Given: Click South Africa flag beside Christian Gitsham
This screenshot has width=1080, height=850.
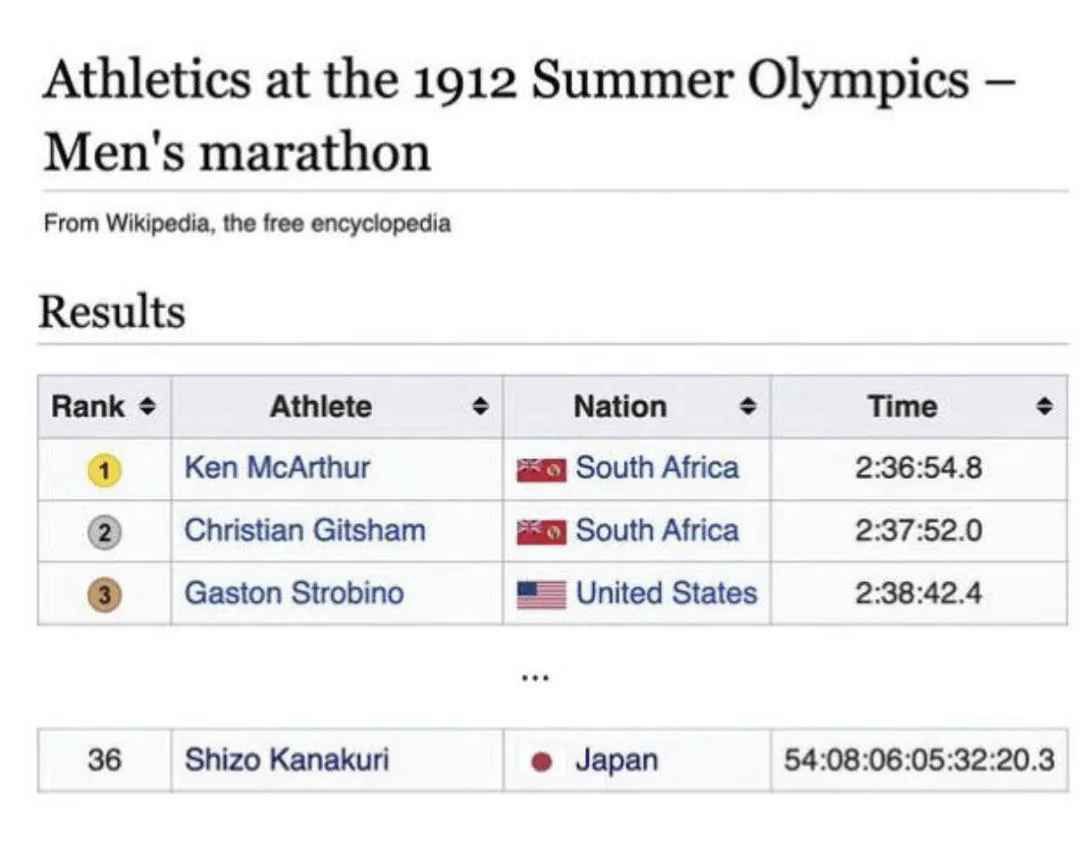Looking at the screenshot, I should pos(541,531).
